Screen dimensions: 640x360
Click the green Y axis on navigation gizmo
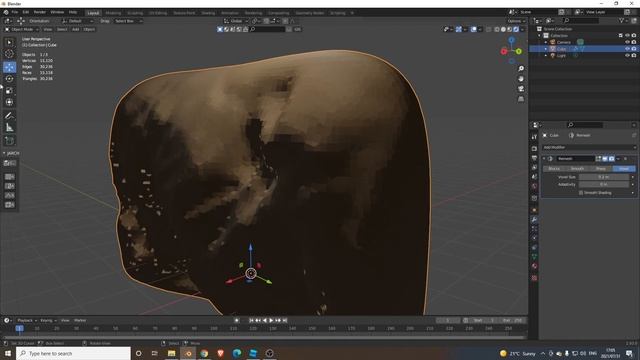click(x=518, y=51)
